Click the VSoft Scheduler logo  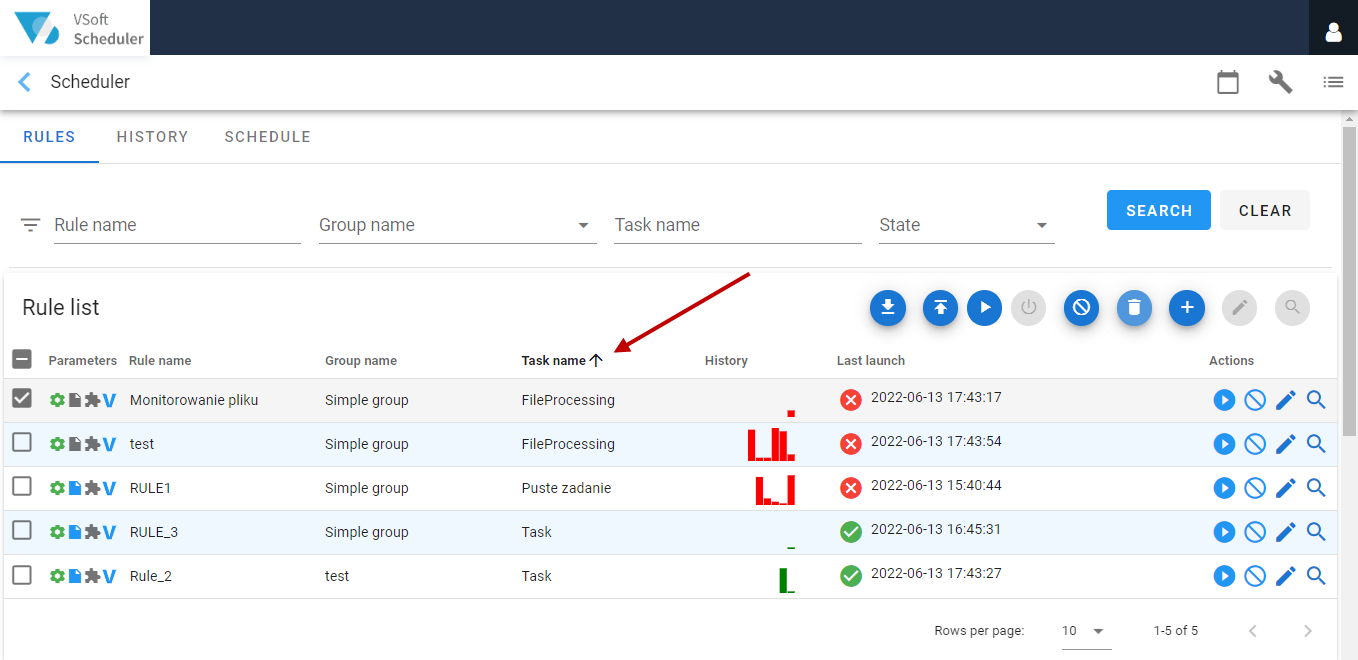click(x=75, y=28)
